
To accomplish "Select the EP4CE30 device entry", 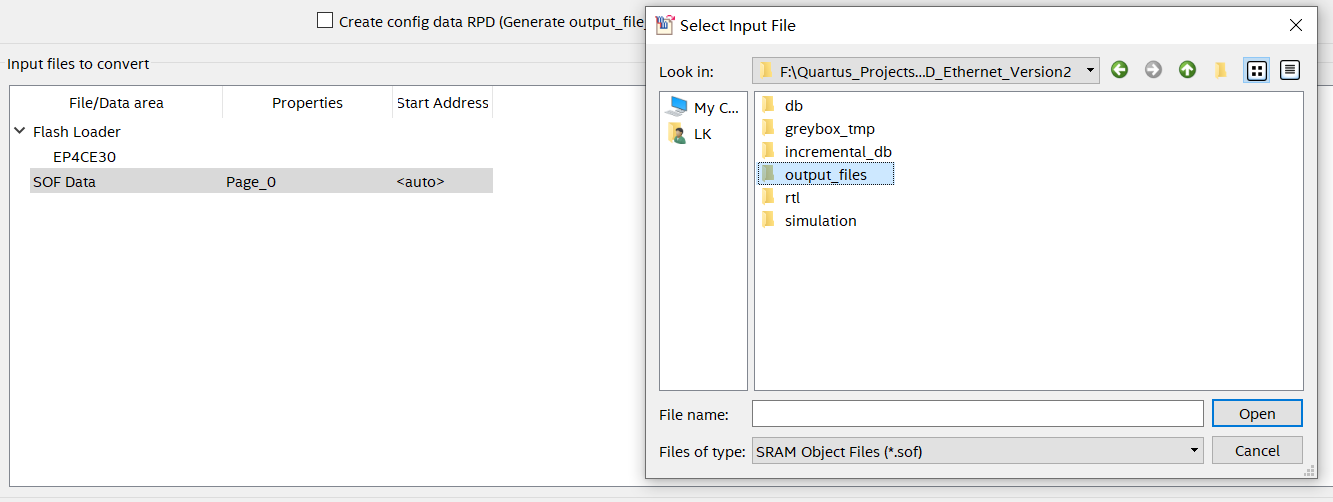I will pyautogui.click(x=84, y=157).
